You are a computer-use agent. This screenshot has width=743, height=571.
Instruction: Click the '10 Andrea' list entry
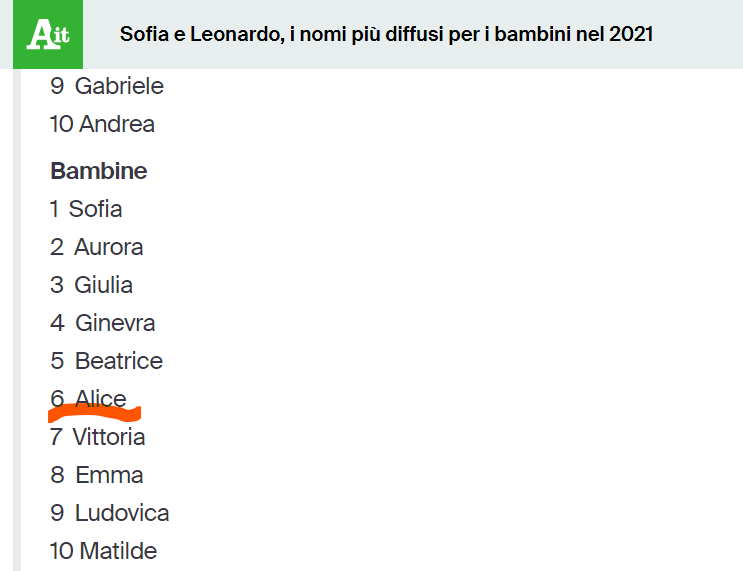(x=102, y=124)
